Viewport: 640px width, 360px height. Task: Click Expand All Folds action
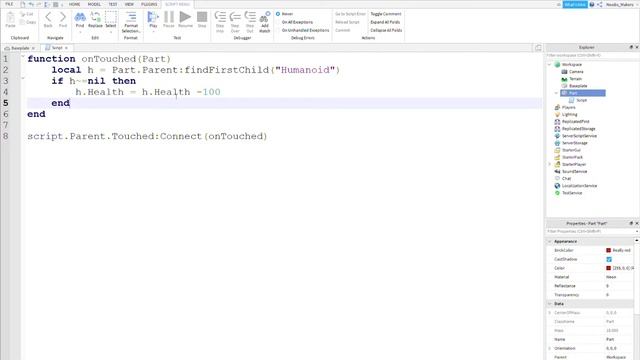point(385,22)
